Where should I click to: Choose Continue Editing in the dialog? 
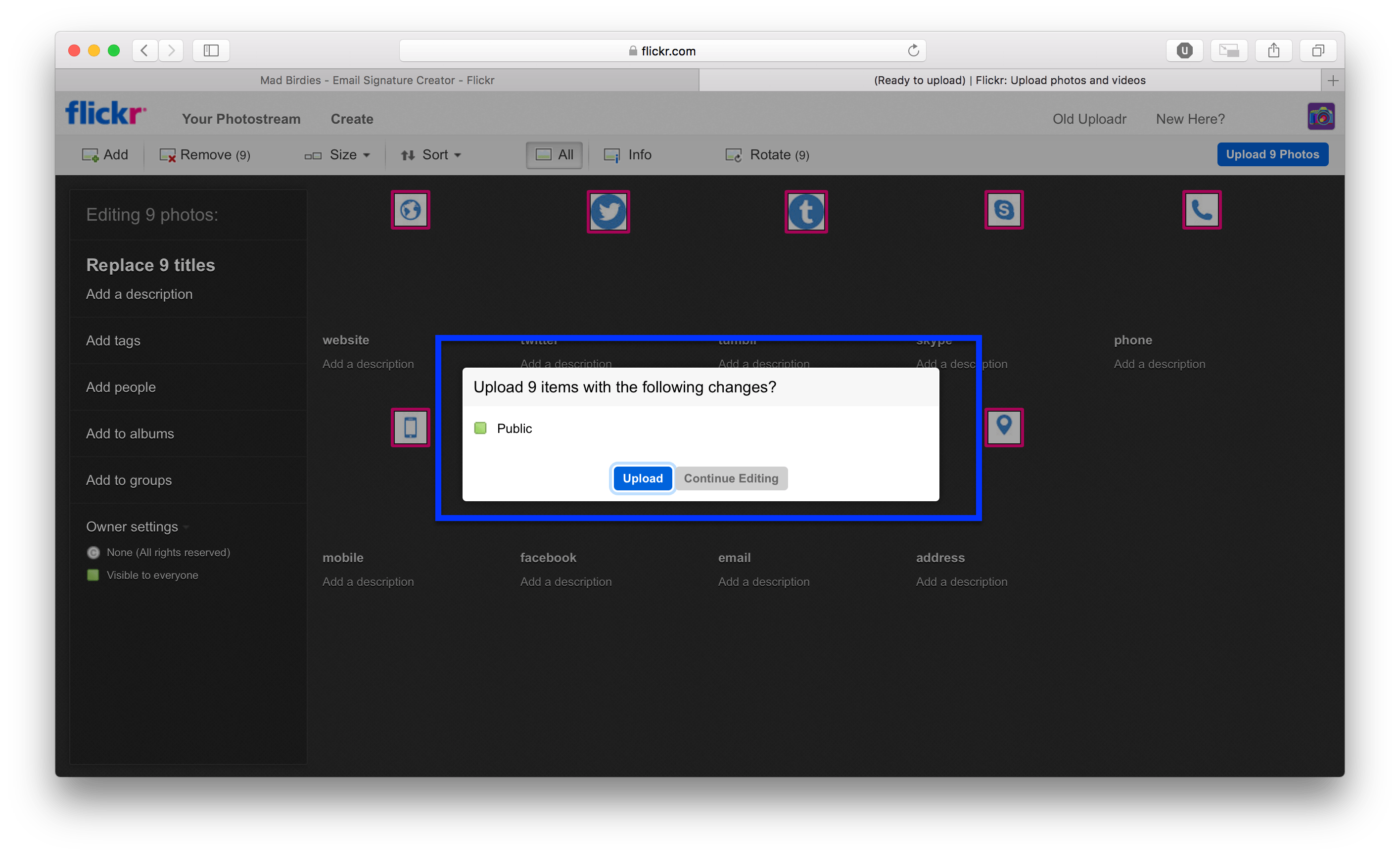click(x=731, y=478)
